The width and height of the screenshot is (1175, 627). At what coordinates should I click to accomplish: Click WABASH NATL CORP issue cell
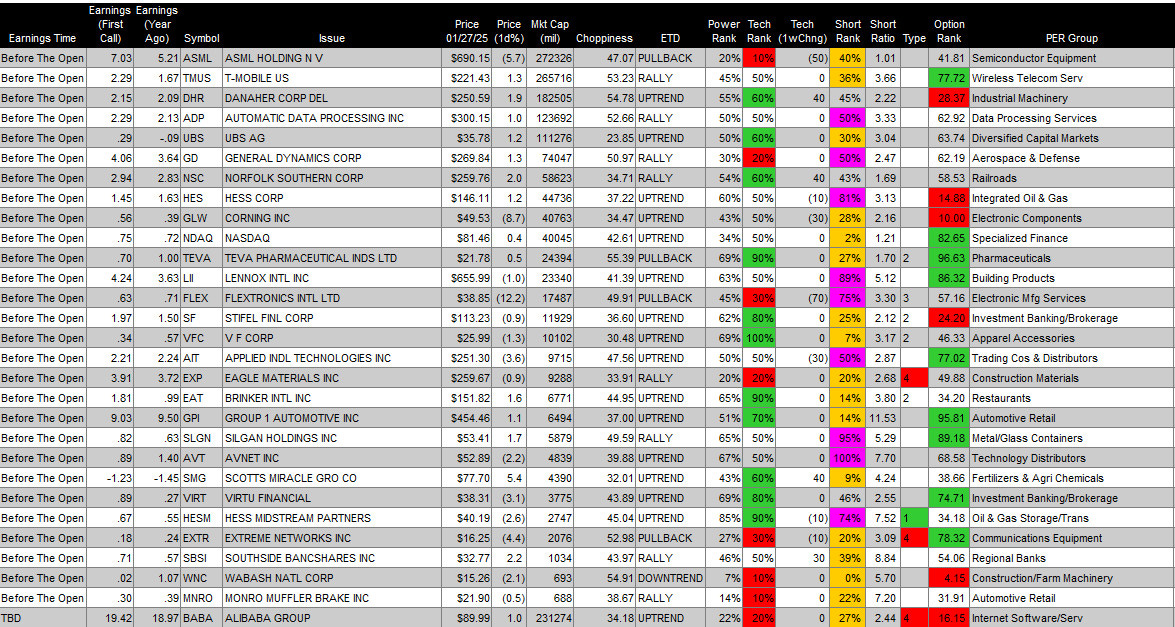(x=332, y=578)
